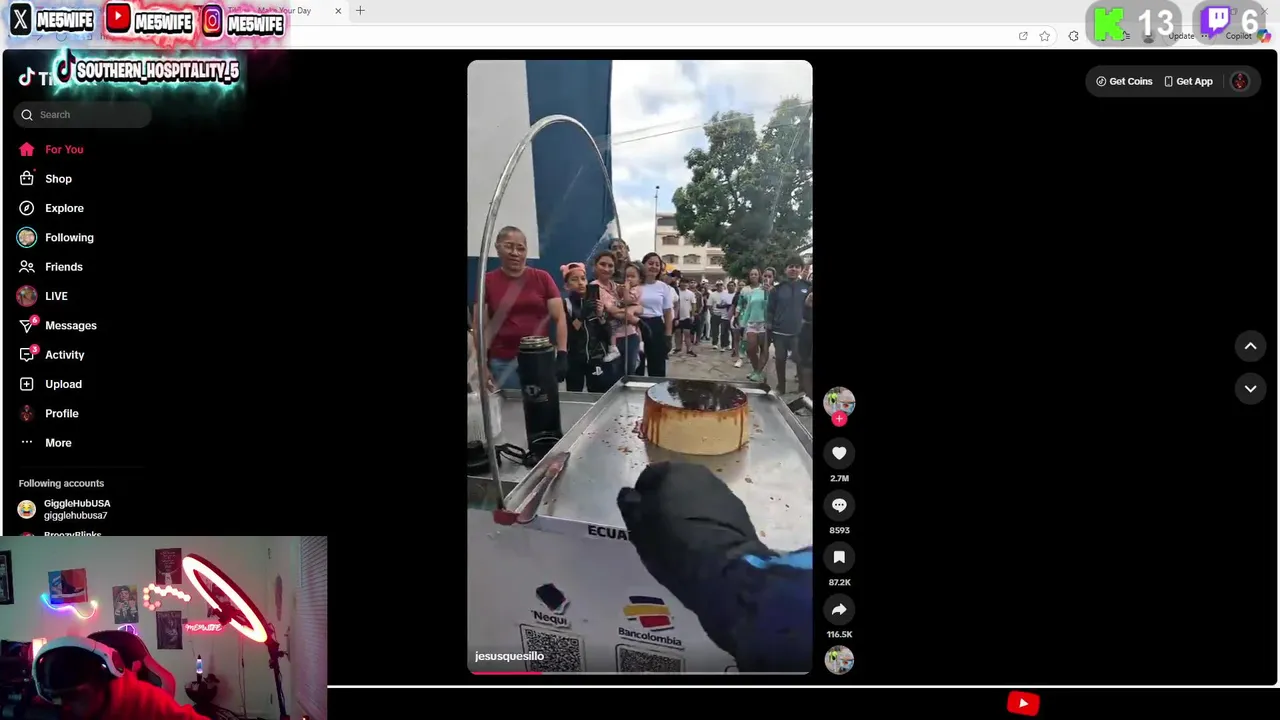Open the creator's avatar beside video

(839, 401)
